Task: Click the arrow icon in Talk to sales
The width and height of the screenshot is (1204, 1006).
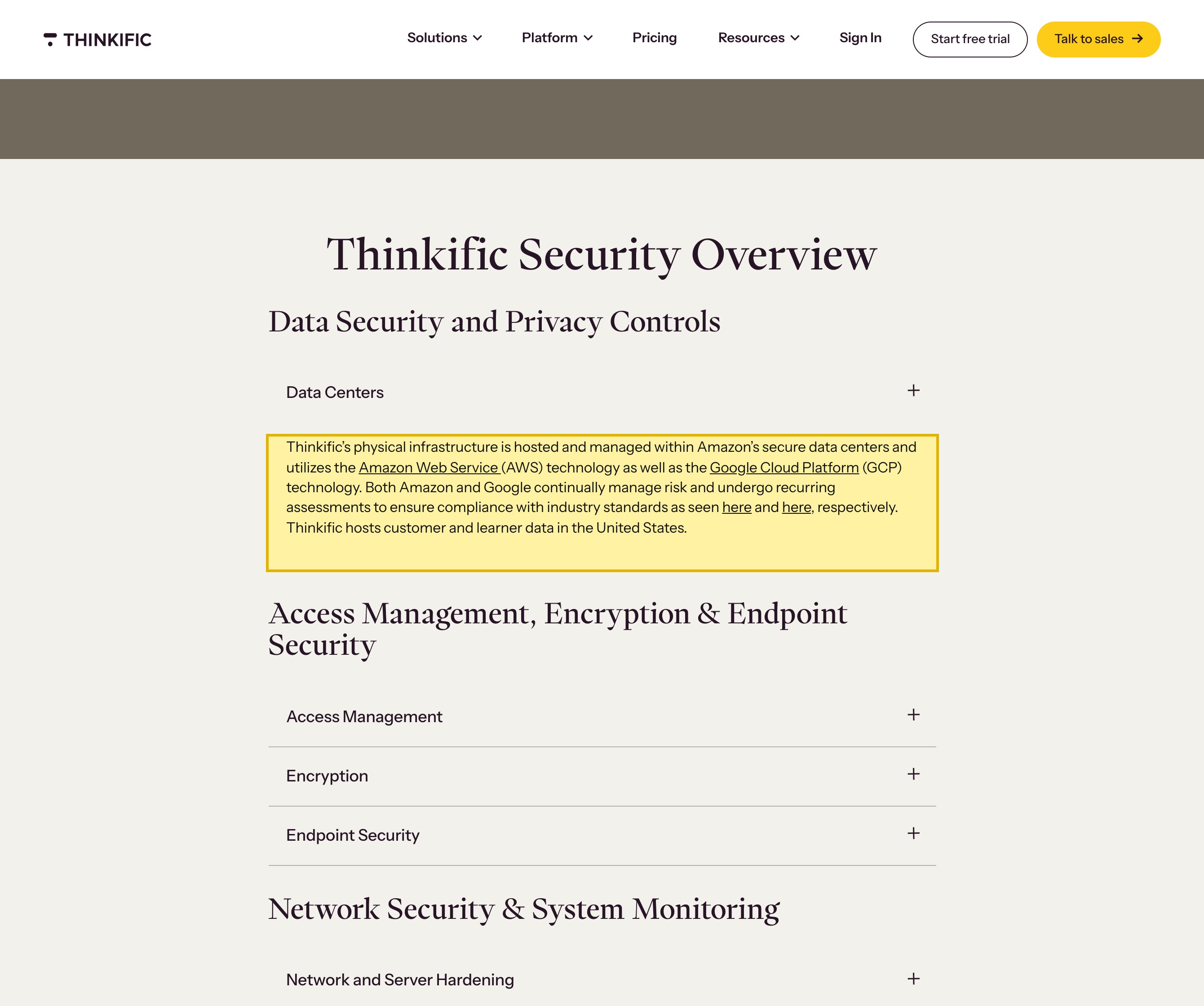Action: click(x=1138, y=39)
